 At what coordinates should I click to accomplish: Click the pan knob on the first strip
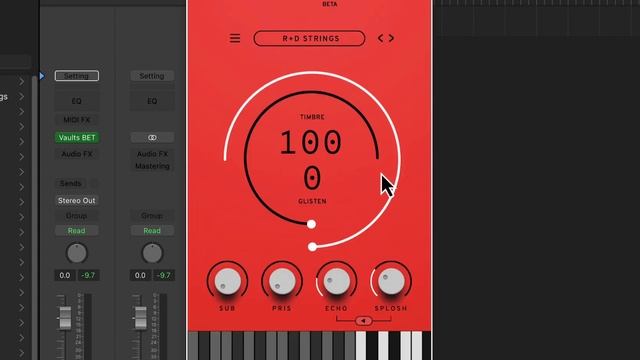(77, 253)
